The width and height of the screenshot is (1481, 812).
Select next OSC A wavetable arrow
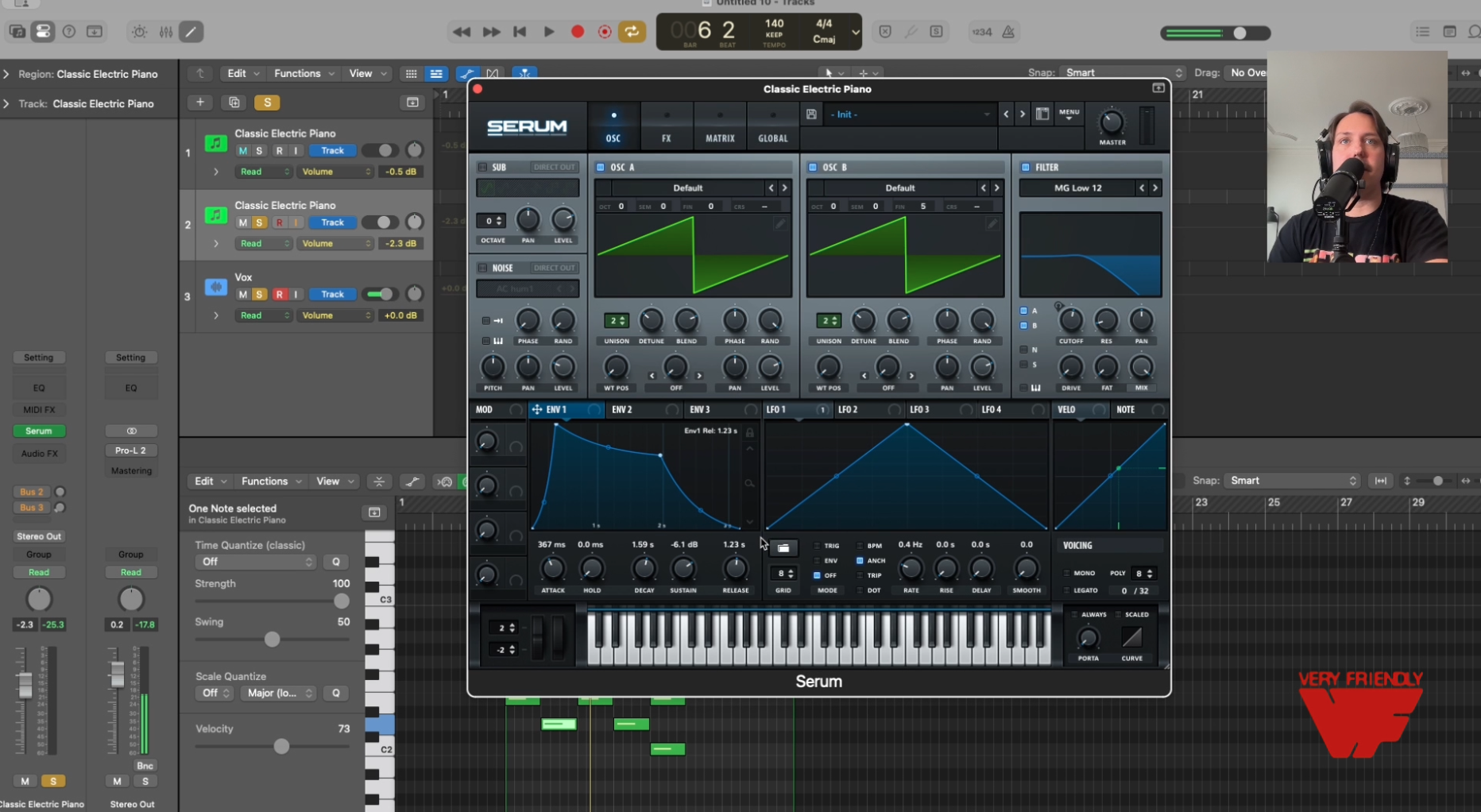click(784, 188)
